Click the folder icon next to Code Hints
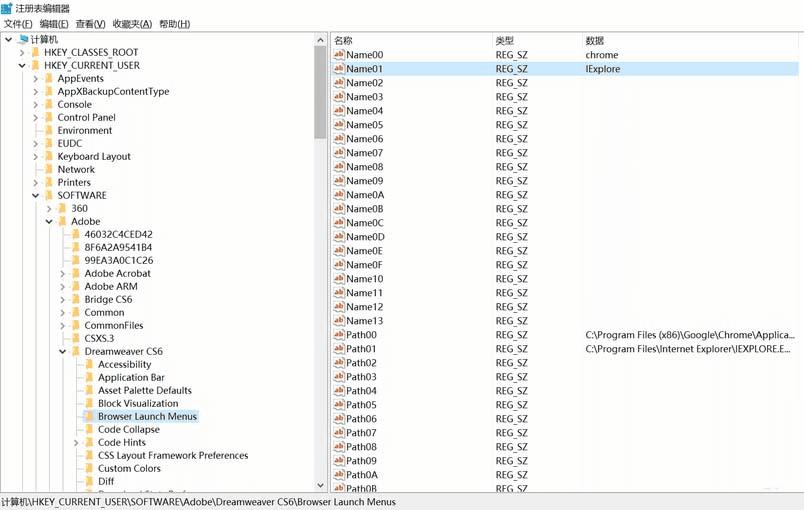Image resolution: width=804 pixels, height=510 pixels. [89, 442]
